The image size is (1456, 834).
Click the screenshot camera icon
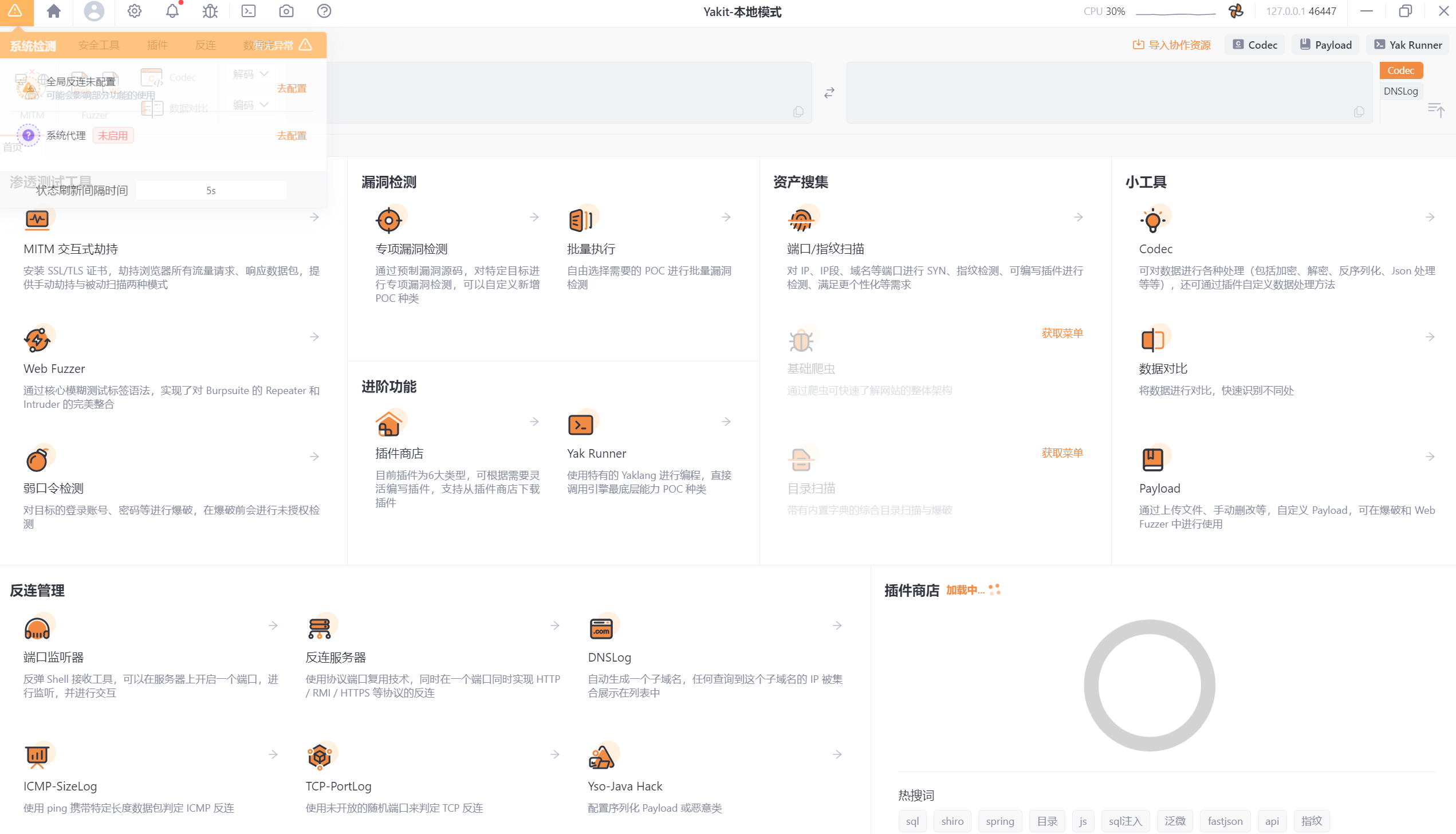coord(286,11)
